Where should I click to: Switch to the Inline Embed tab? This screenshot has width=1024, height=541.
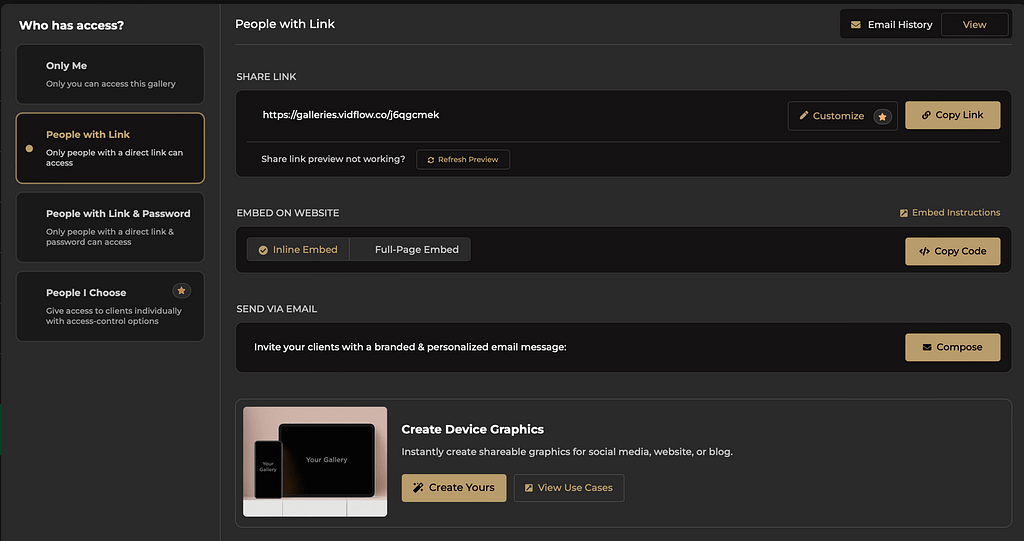tap(298, 250)
